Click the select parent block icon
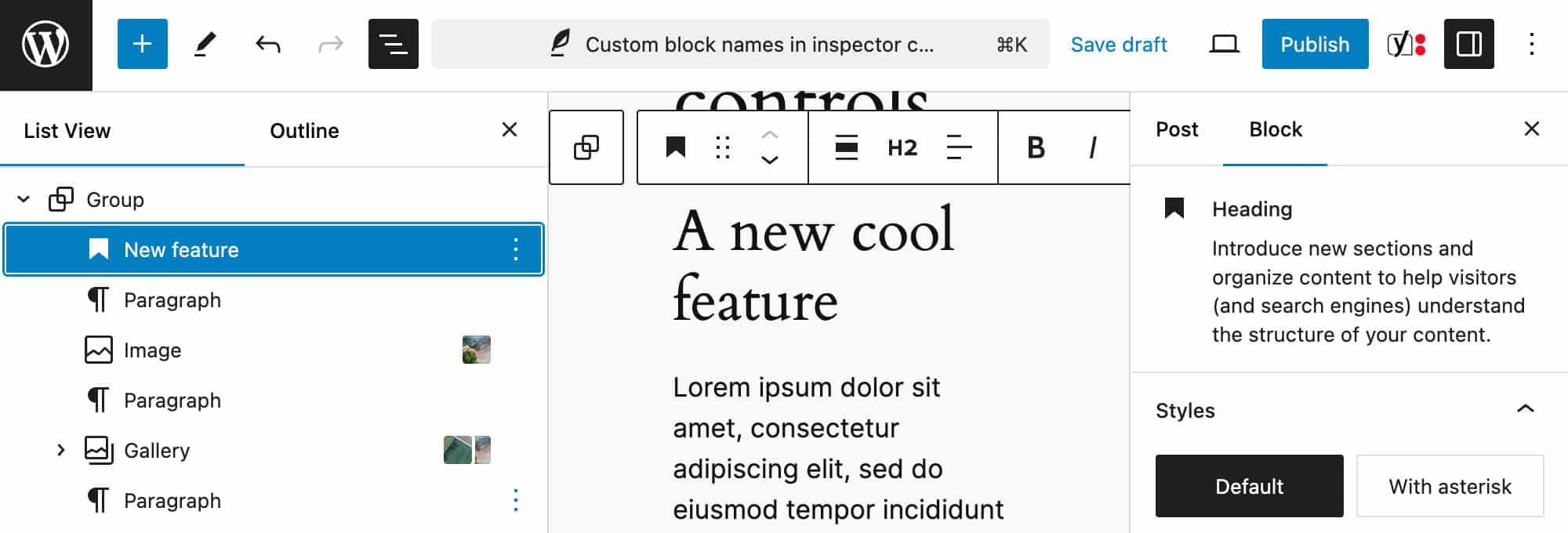The height and width of the screenshot is (533, 1568). click(x=586, y=147)
